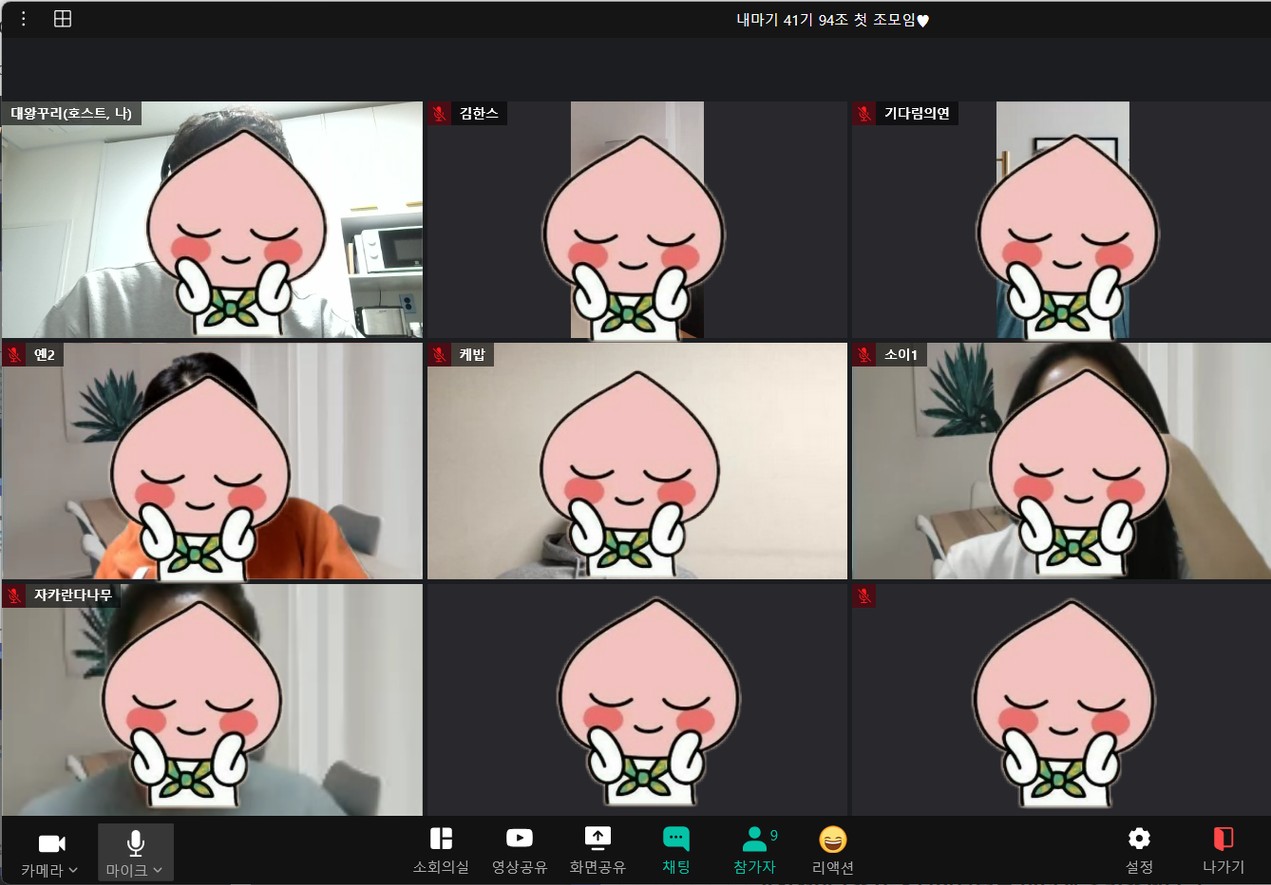The width and height of the screenshot is (1271, 885).
Task: Click the name label 김한스
Action: (479, 113)
